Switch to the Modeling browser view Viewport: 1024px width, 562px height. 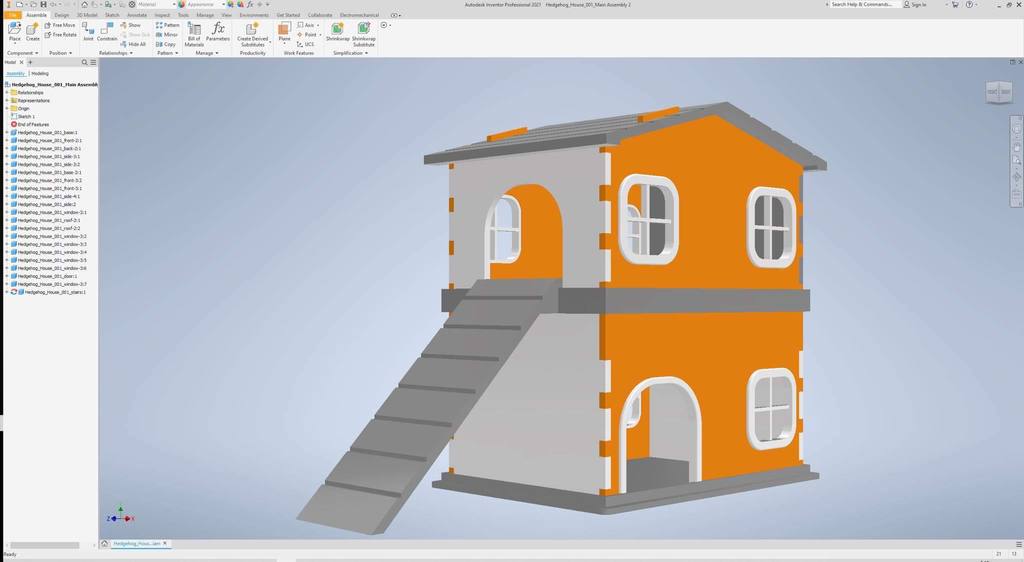[40, 74]
